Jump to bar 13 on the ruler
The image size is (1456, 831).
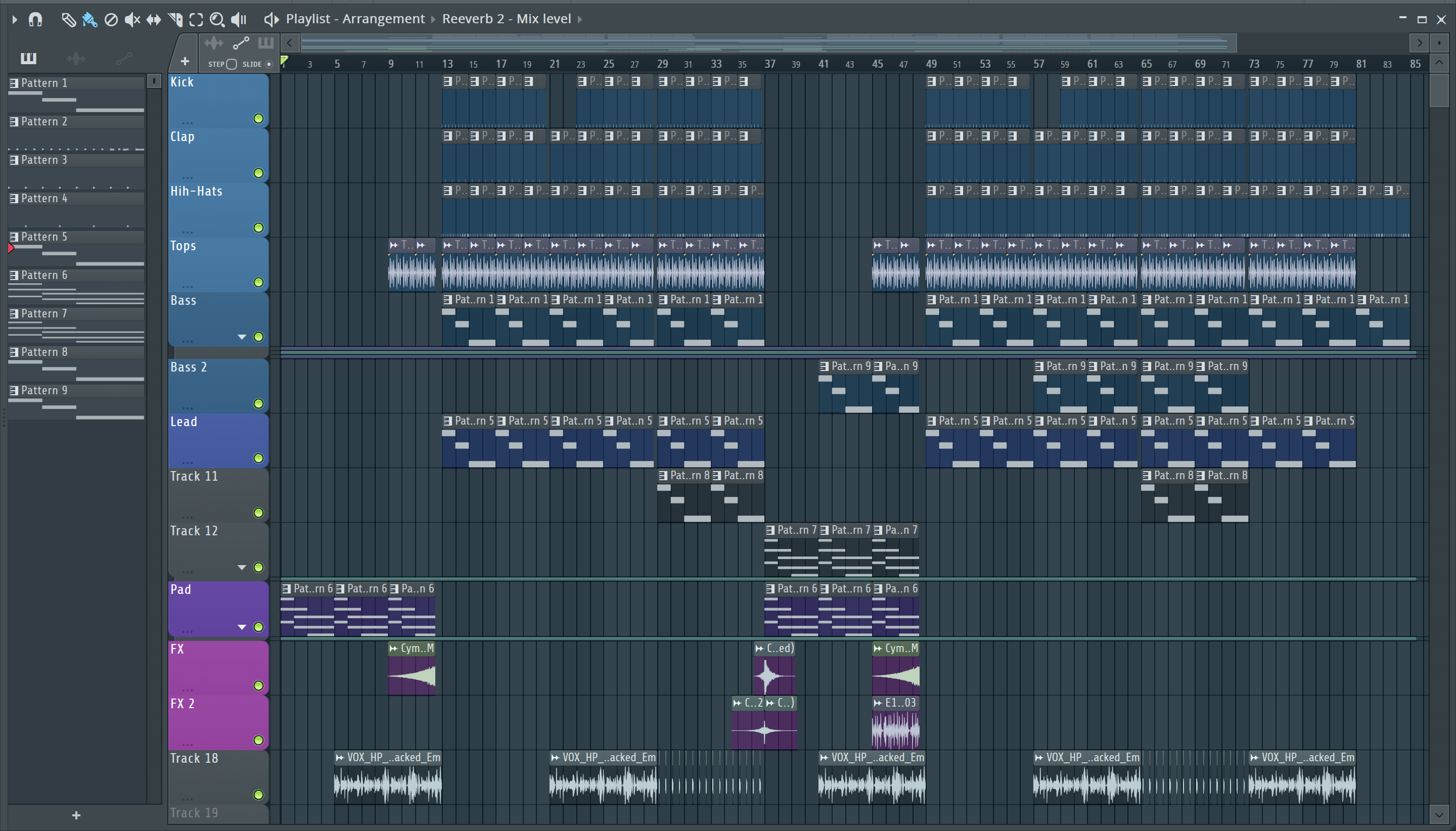[447, 64]
